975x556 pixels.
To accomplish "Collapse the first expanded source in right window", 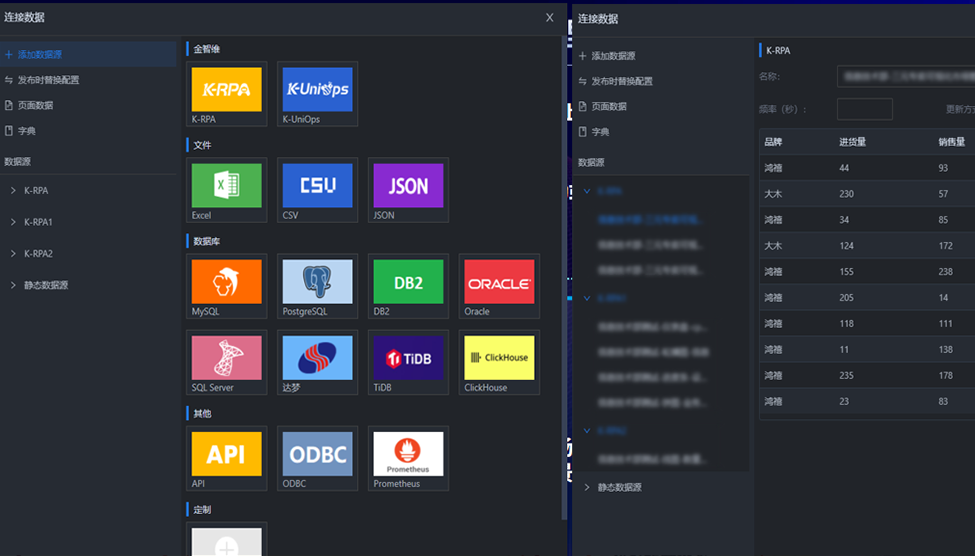I will [587, 192].
